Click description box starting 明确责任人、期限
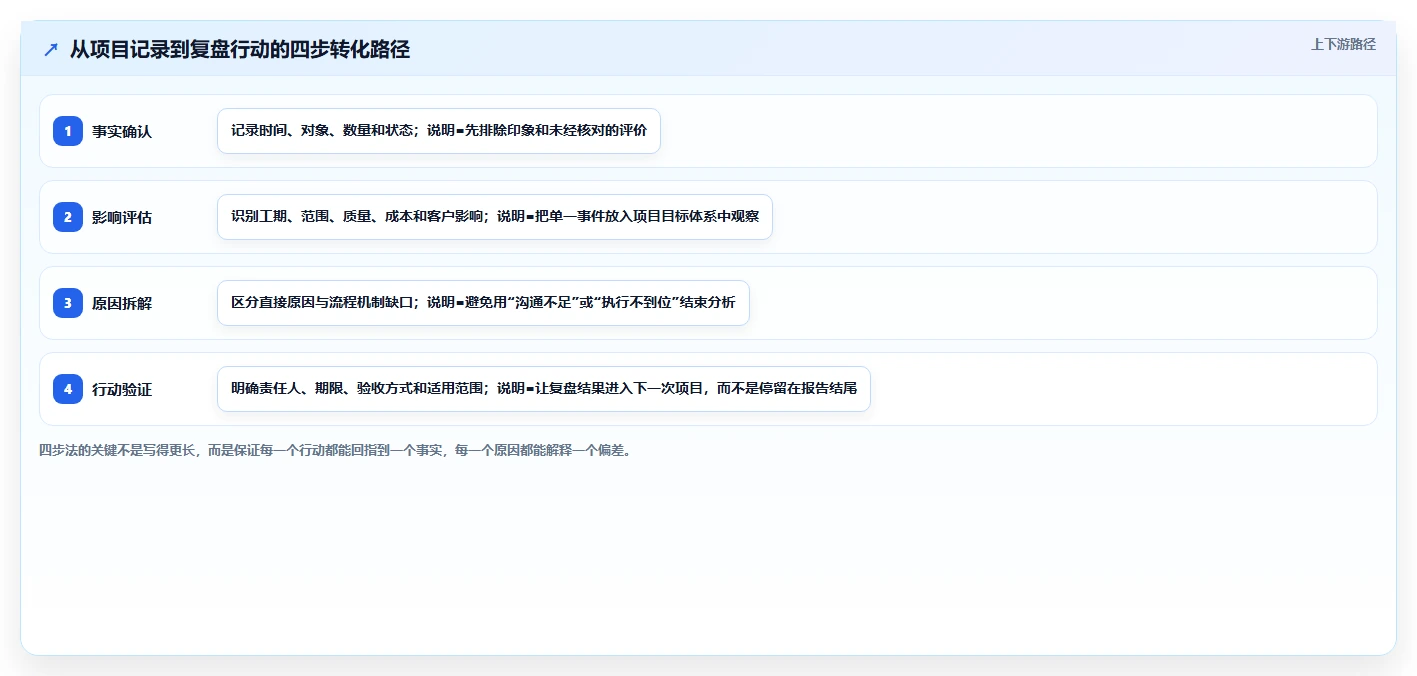1417x676 pixels. point(544,389)
